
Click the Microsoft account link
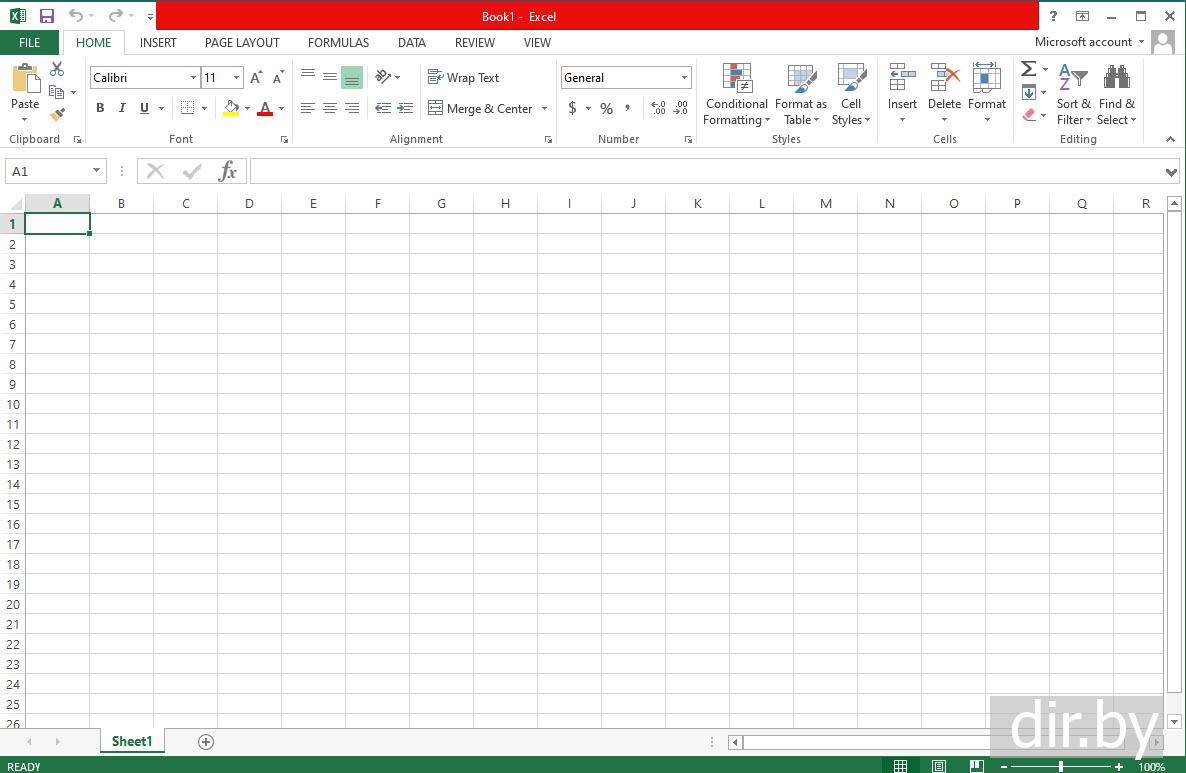click(1083, 42)
